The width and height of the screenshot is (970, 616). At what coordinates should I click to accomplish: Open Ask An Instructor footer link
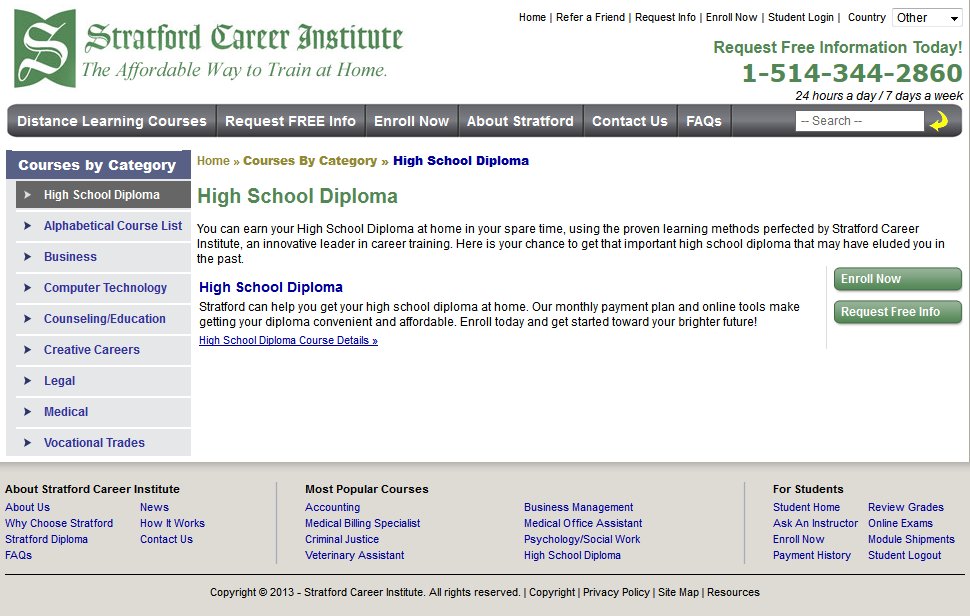tap(815, 523)
